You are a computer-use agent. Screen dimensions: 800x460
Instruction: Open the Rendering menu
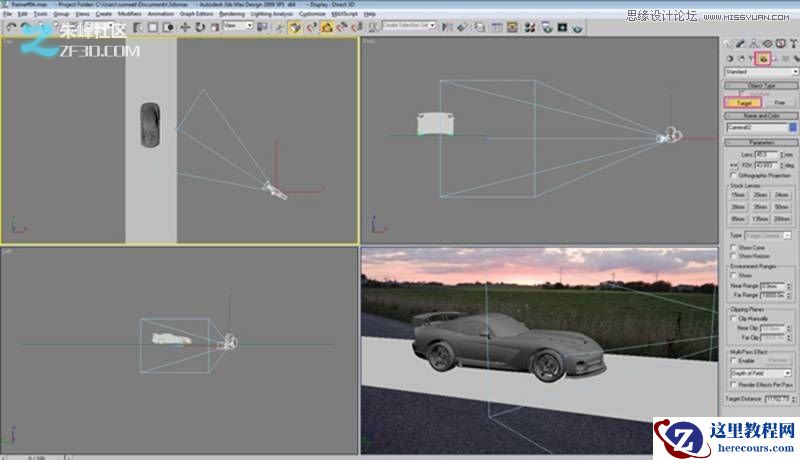click(232, 14)
